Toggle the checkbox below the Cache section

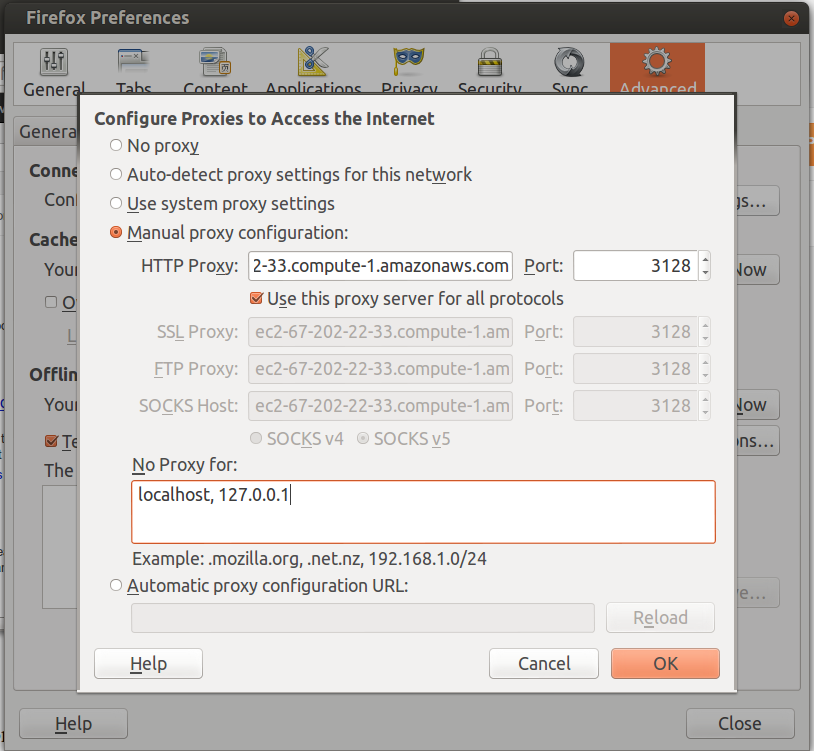click(51, 302)
